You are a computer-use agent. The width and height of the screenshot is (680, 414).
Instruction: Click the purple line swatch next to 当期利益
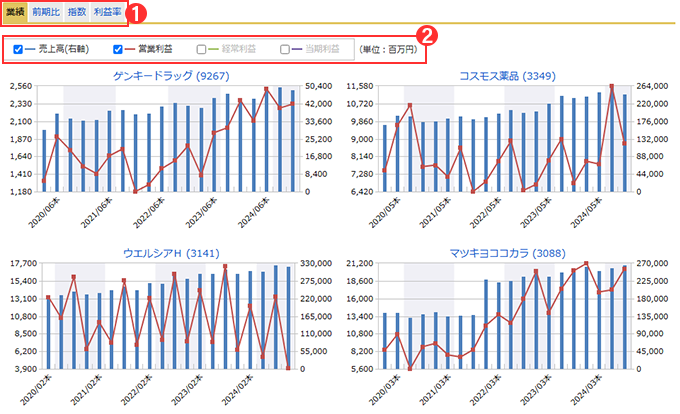[x=297, y=49]
